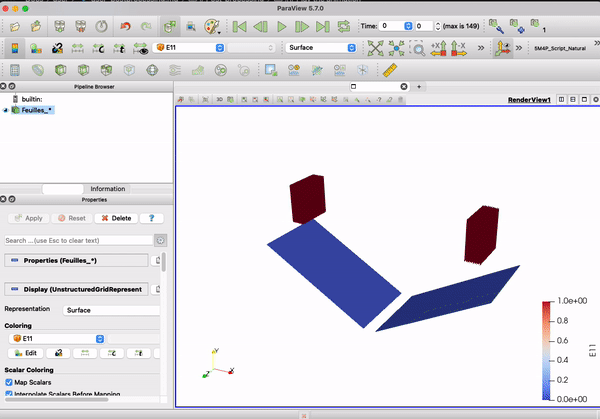Uncheck the Map Scalars checkbox
Image resolution: width=600 pixels, height=419 pixels.
point(9,382)
